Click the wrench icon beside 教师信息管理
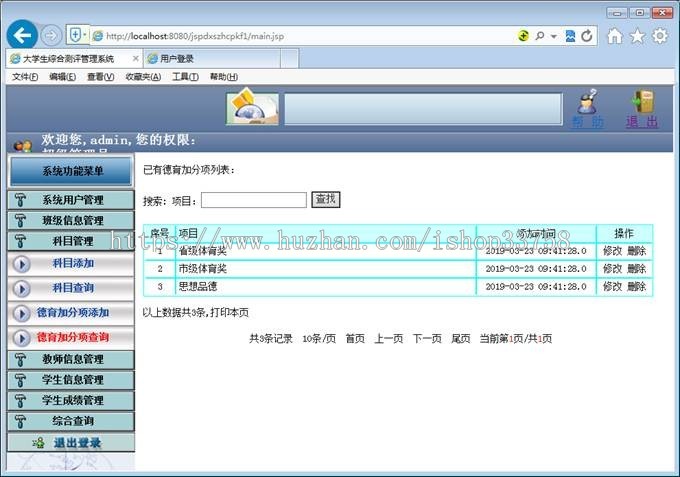 tap(20, 359)
